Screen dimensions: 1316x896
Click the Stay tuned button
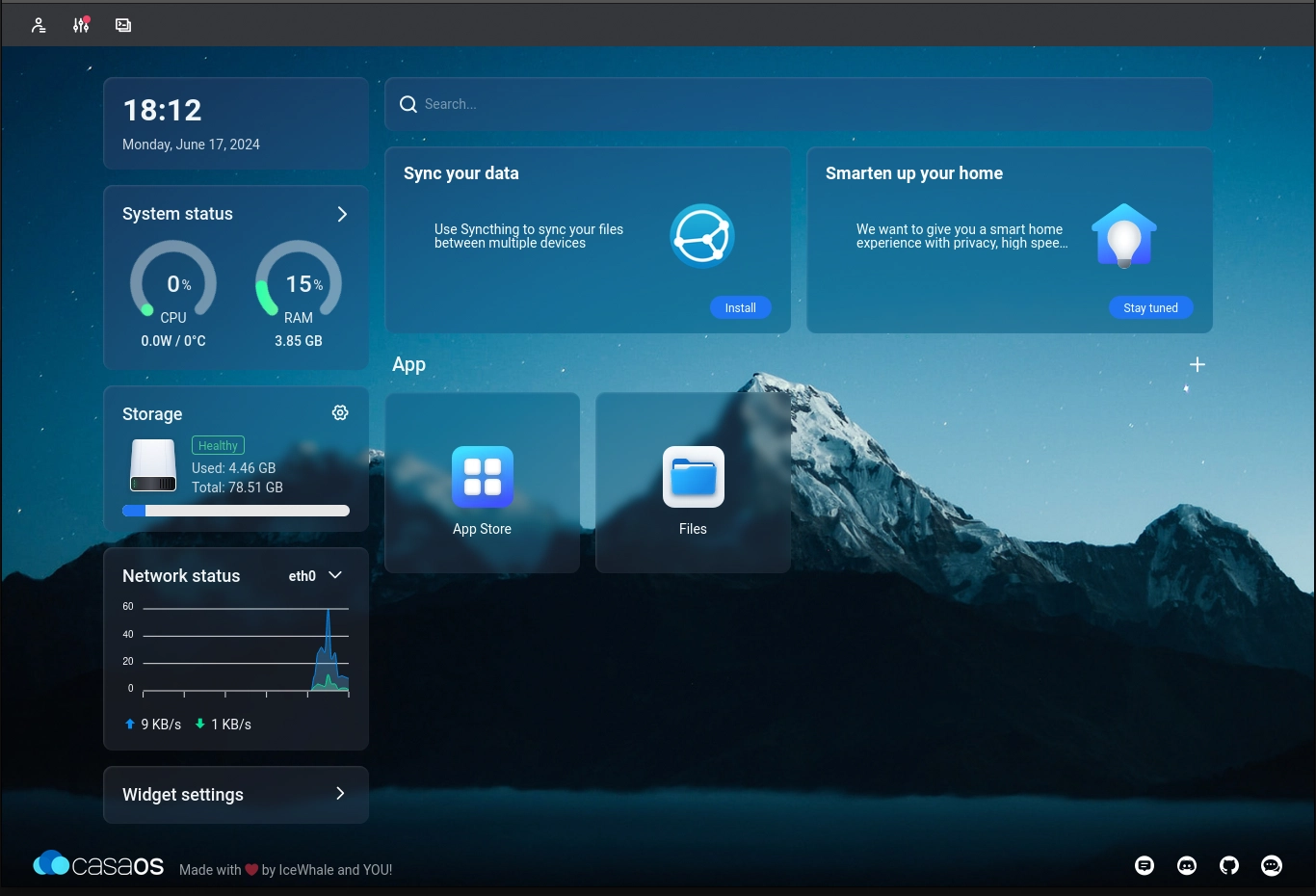tap(1150, 307)
